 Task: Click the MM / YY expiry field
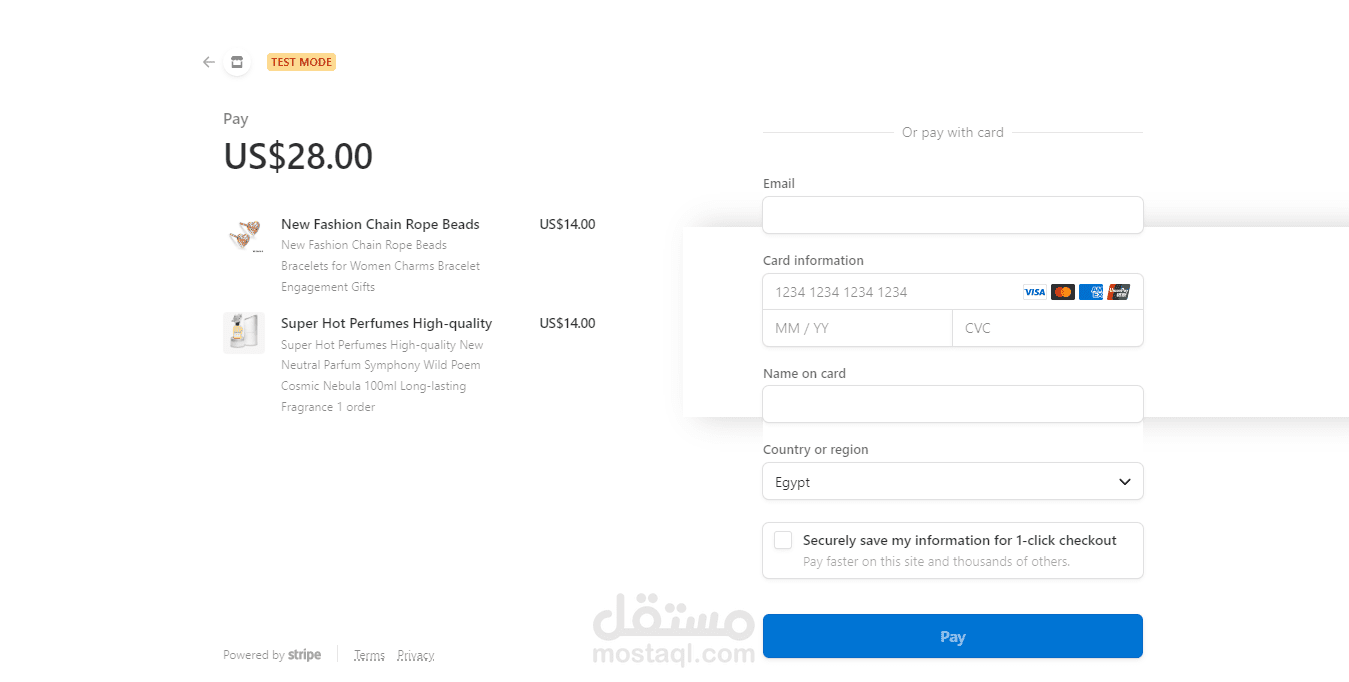pos(857,328)
